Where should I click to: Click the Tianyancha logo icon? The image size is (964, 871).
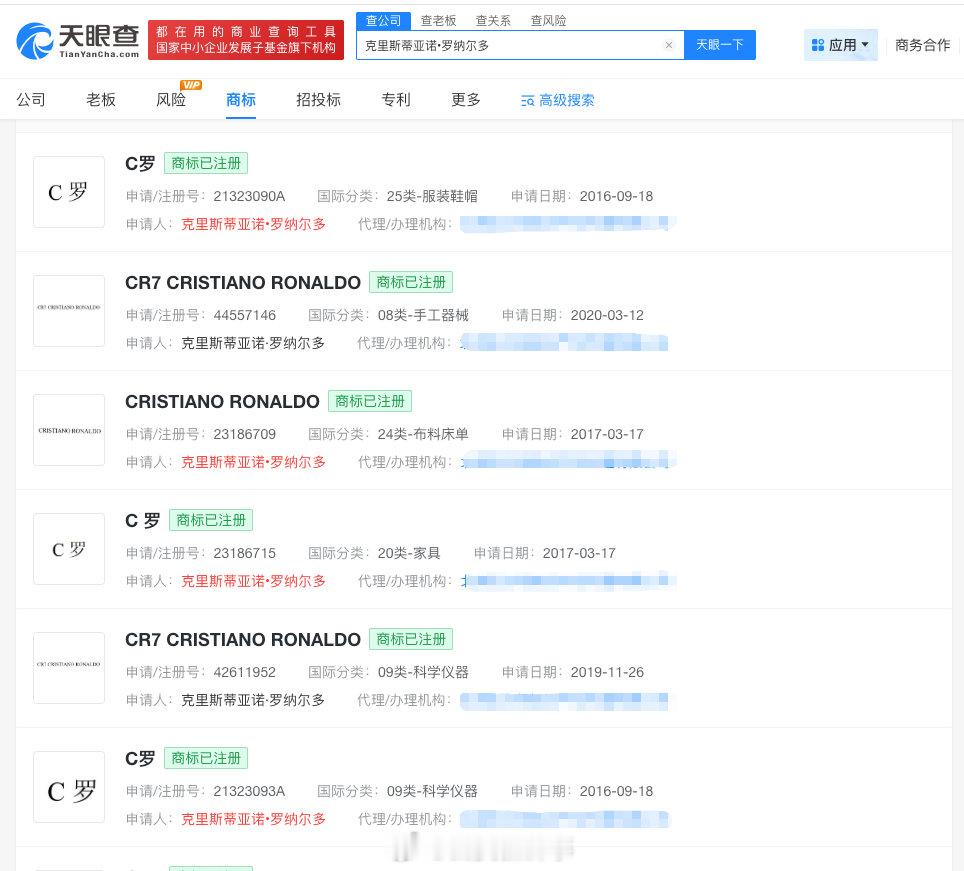(38, 41)
